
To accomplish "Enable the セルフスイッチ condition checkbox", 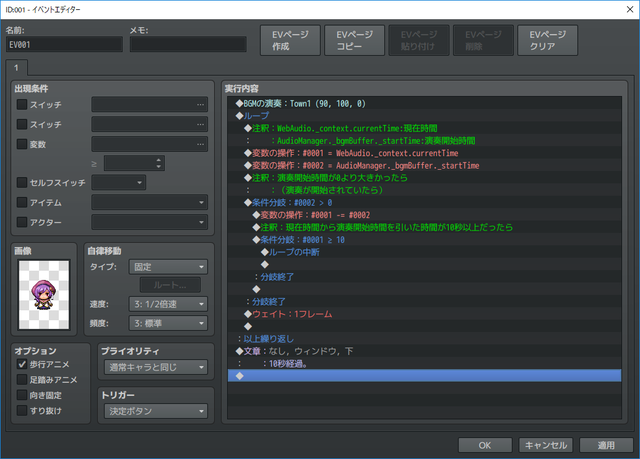I will (x=22, y=182).
